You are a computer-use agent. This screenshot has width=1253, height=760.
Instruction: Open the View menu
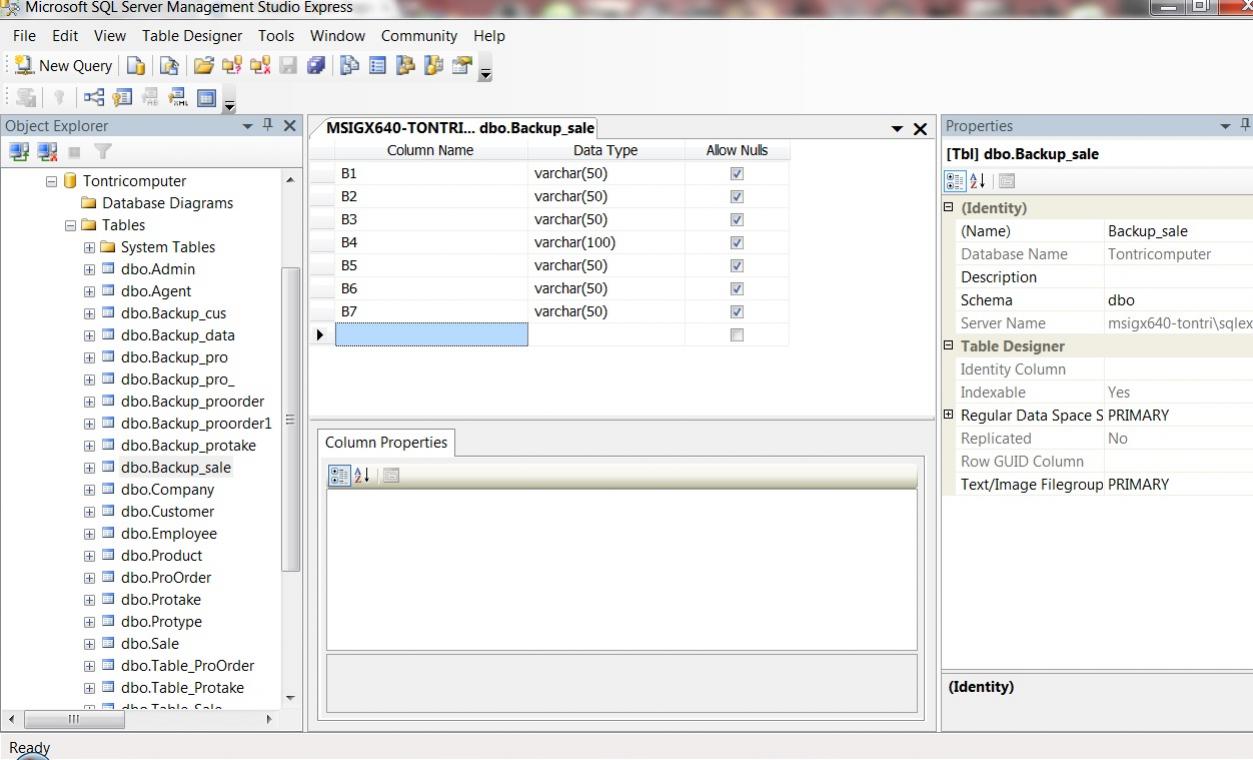[110, 35]
